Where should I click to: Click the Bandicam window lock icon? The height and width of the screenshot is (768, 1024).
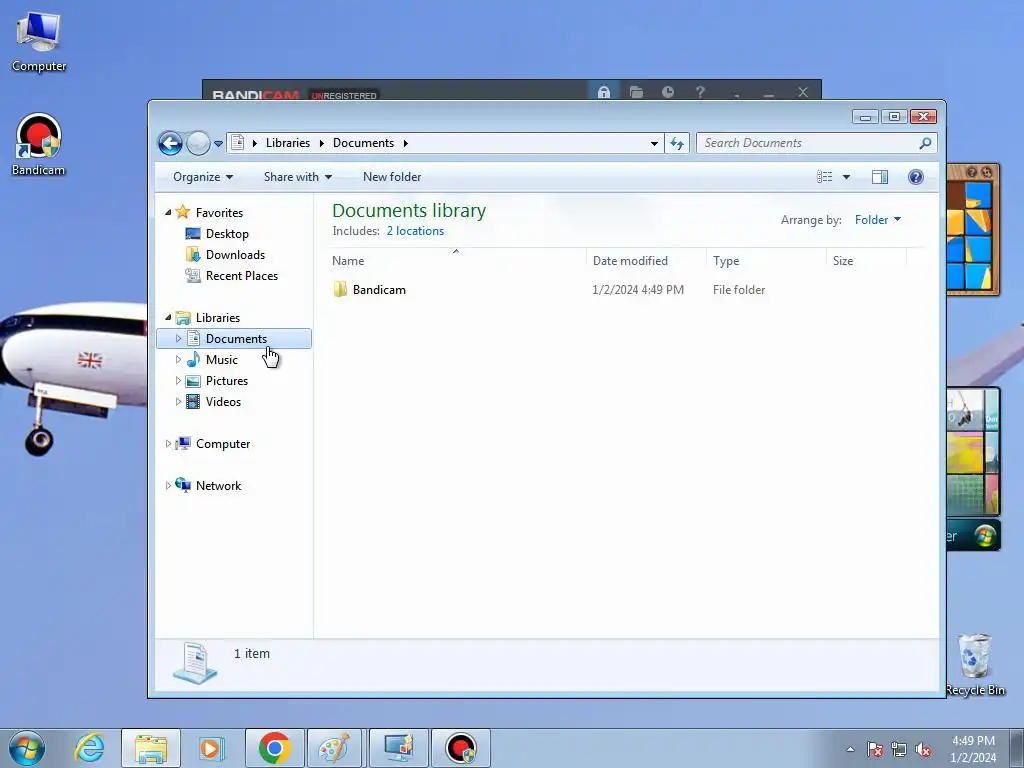pos(604,92)
